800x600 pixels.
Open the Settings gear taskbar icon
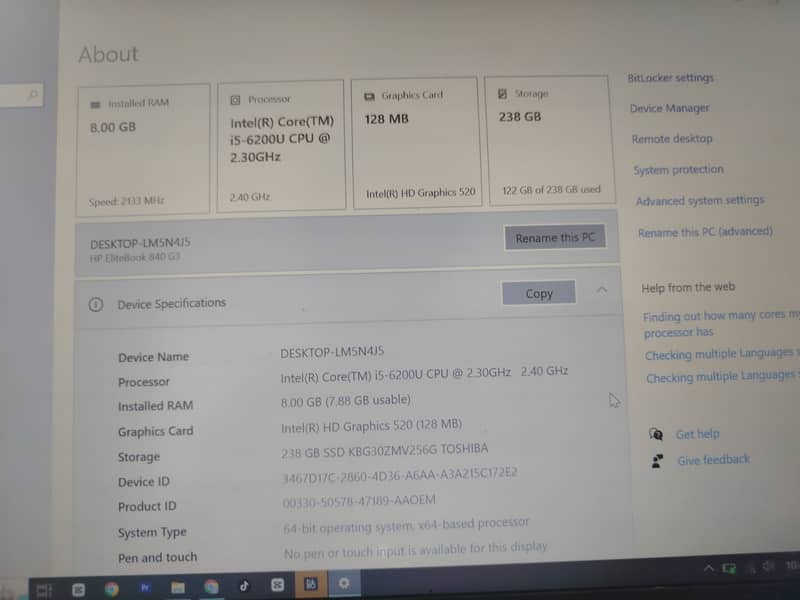(343, 583)
